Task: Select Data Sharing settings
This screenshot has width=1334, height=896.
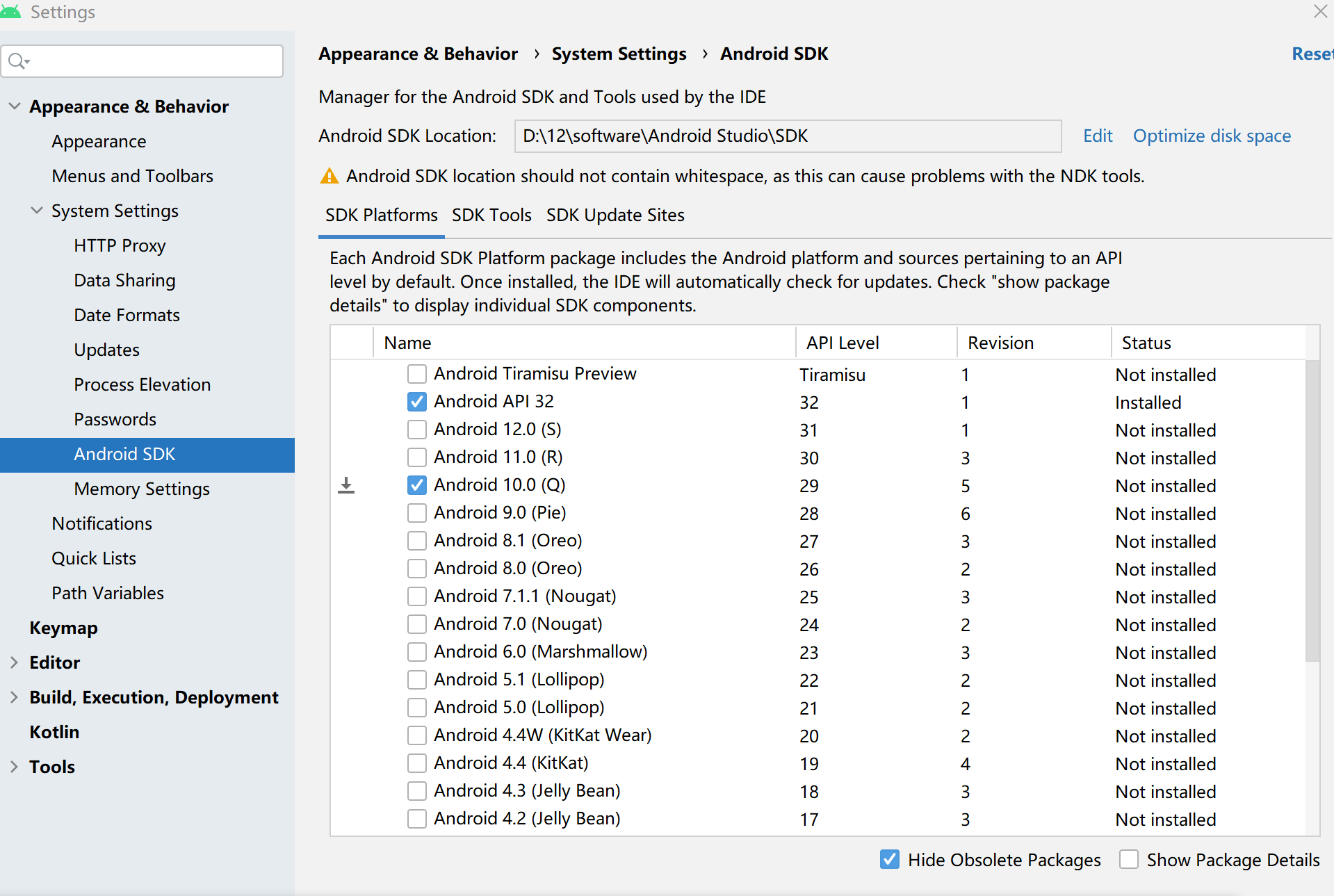Action: pyautogui.click(x=124, y=280)
